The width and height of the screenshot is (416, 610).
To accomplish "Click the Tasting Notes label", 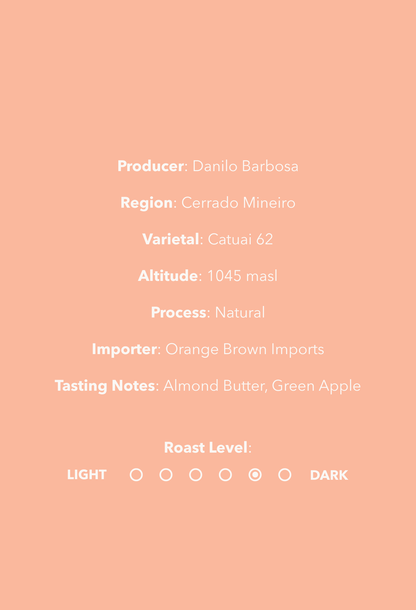I will [105, 386].
